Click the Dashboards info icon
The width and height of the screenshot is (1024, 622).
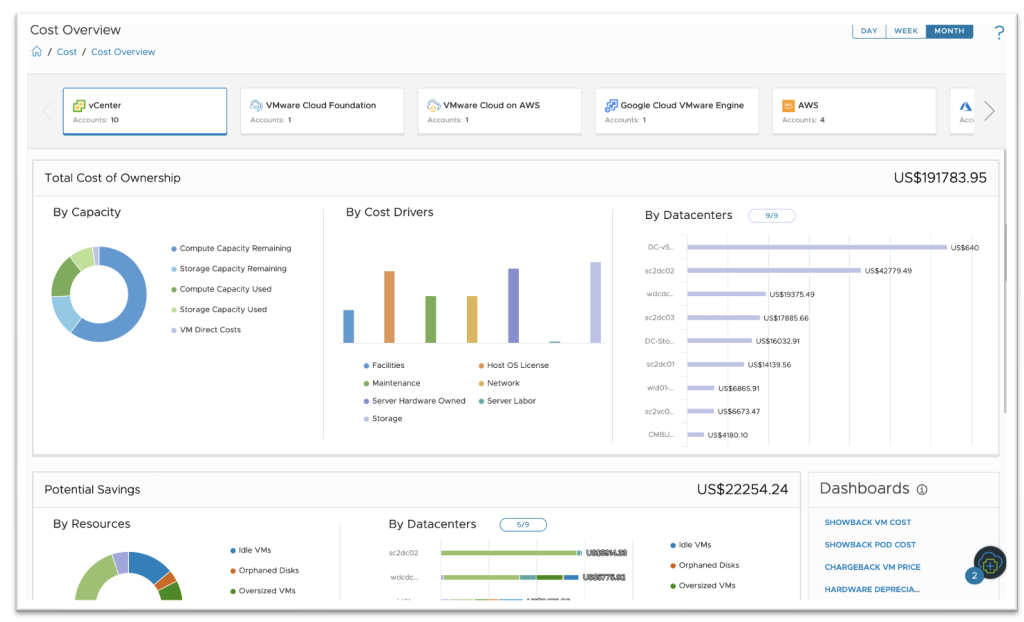click(922, 490)
